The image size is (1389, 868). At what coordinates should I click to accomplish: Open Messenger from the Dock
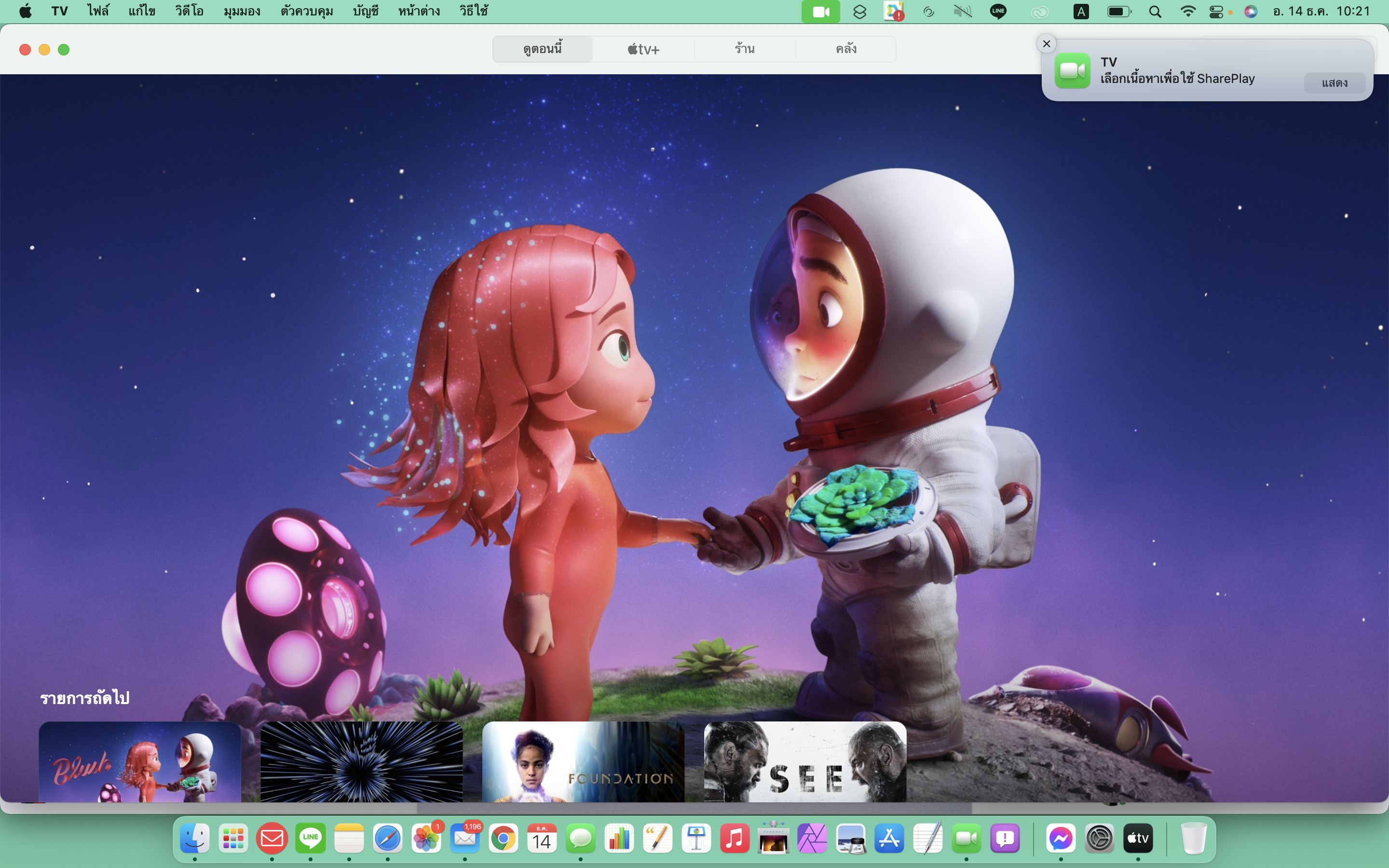[x=1060, y=839]
